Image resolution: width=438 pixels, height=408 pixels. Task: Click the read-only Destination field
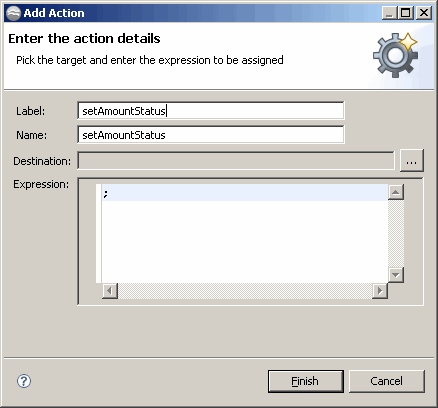(236, 161)
